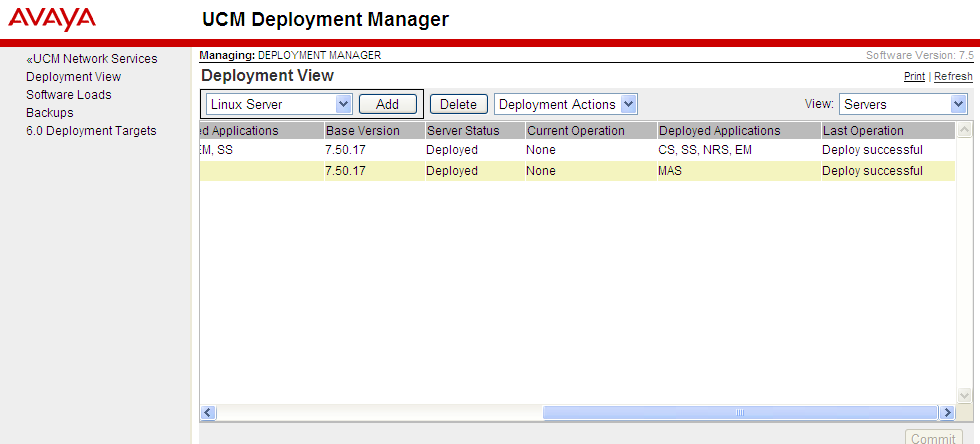This screenshot has height=444, width=980.
Task: Click the Delete button
Action: 459,104
